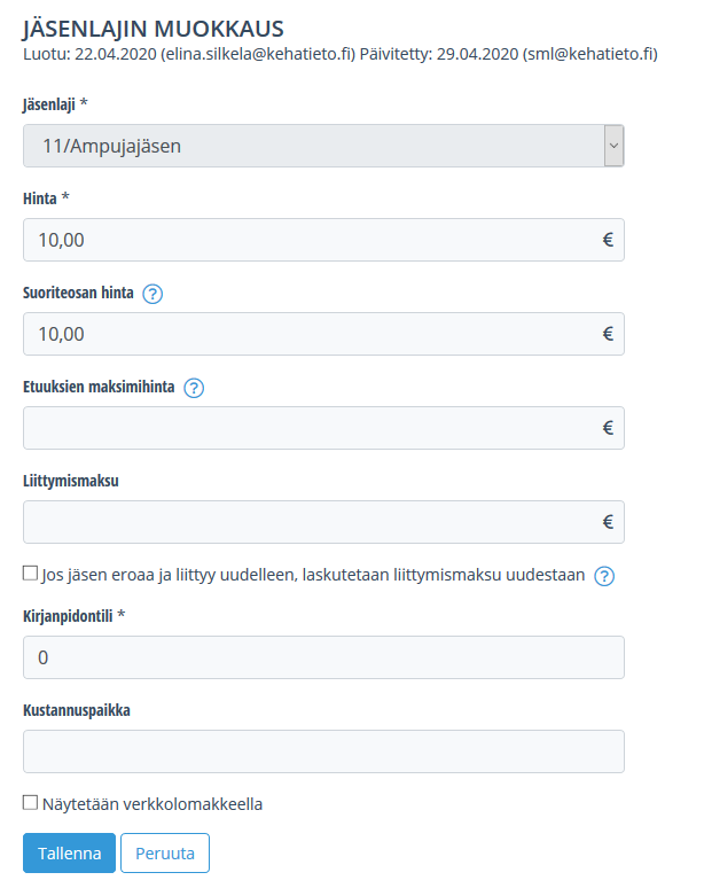Select the 11/Ampujajäsen combo box

pyautogui.click(x=312, y=146)
